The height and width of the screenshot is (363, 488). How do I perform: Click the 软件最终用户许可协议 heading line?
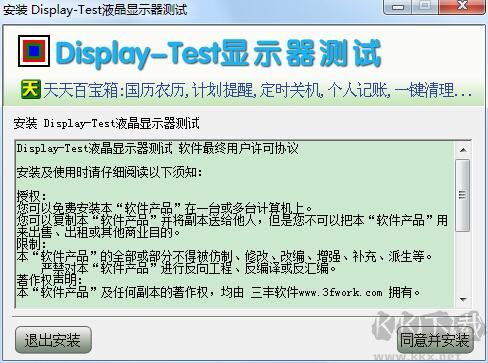pos(158,148)
